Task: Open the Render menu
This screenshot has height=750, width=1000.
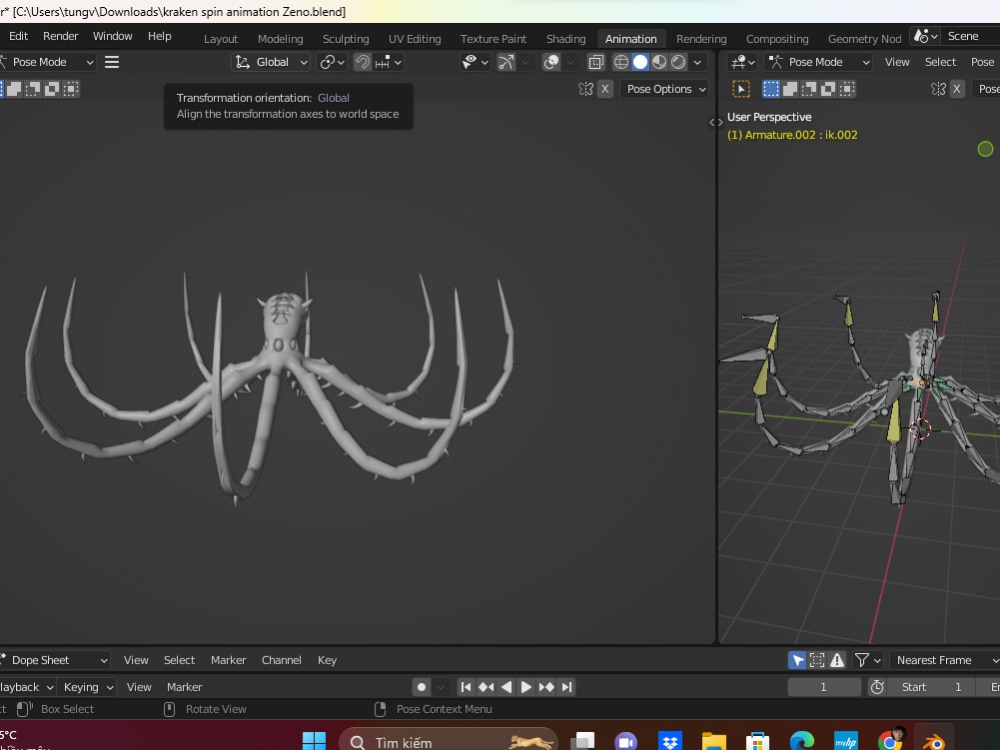Action: tap(61, 36)
